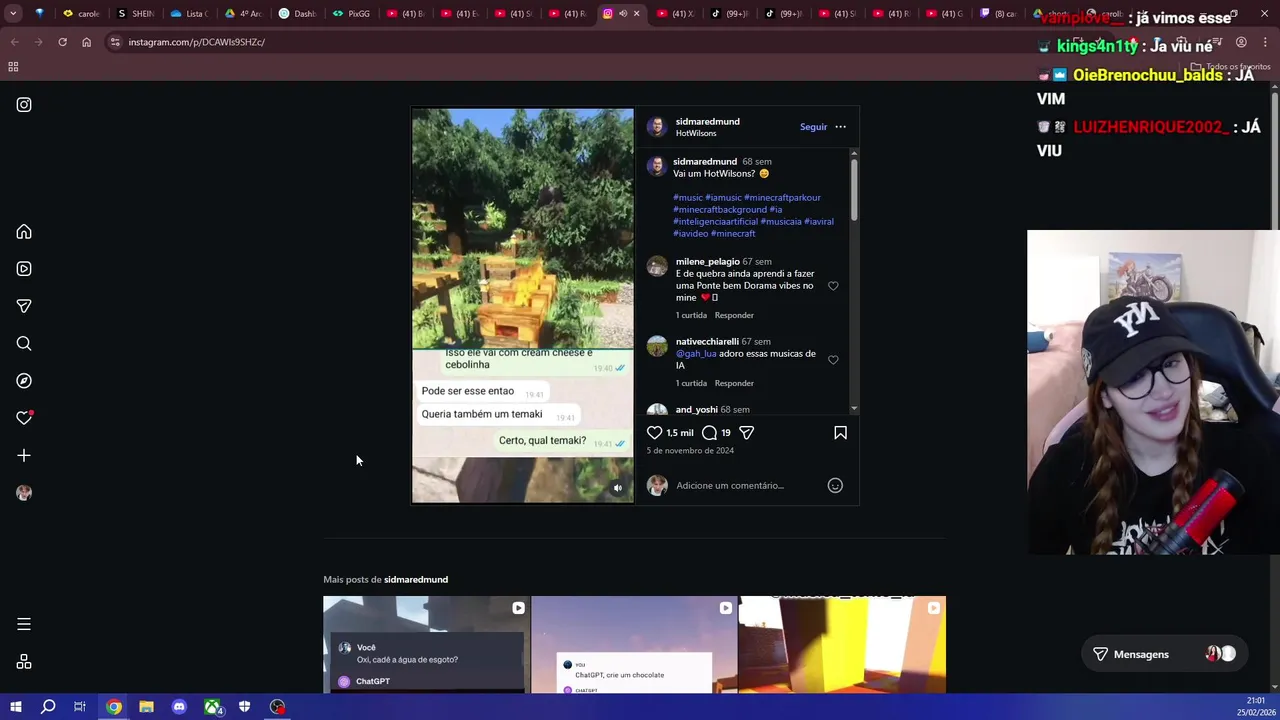The height and width of the screenshot is (720, 1280).
Task: Switch to the Lista browser tab
Action: tap(189, 13)
